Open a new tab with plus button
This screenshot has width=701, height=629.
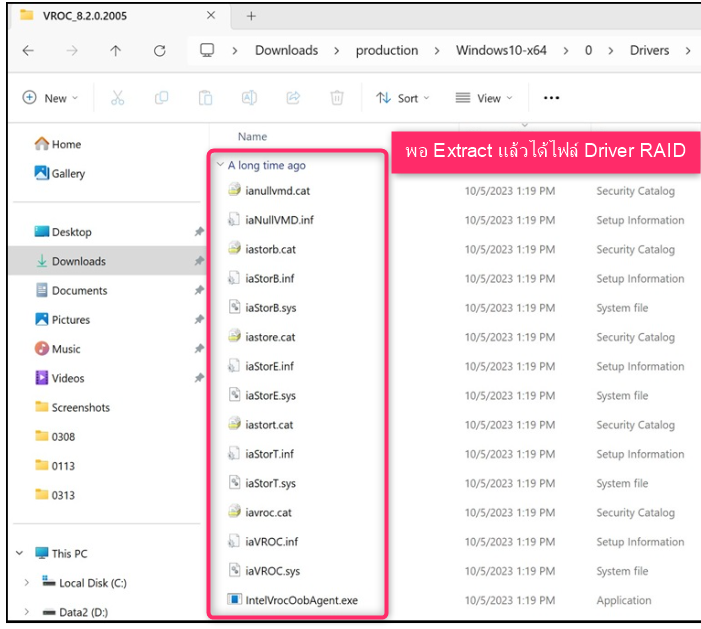[x=251, y=16]
